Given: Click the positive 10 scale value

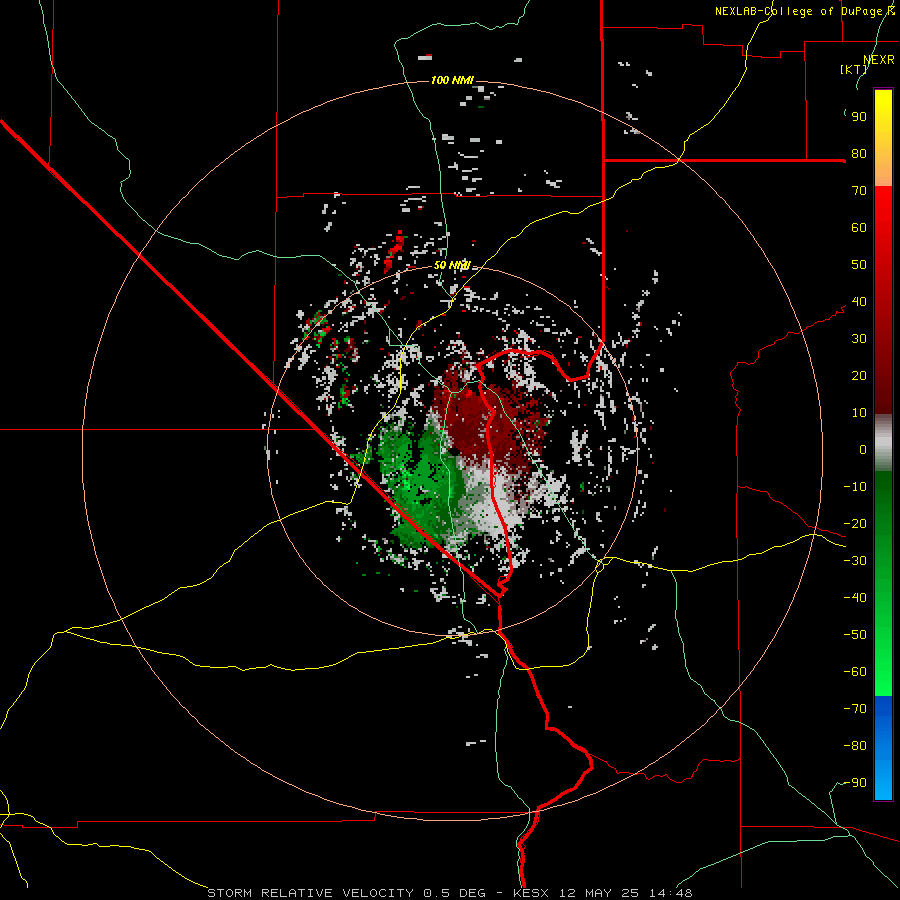Looking at the screenshot, I should pyautogui.click(x=859, y=413).
